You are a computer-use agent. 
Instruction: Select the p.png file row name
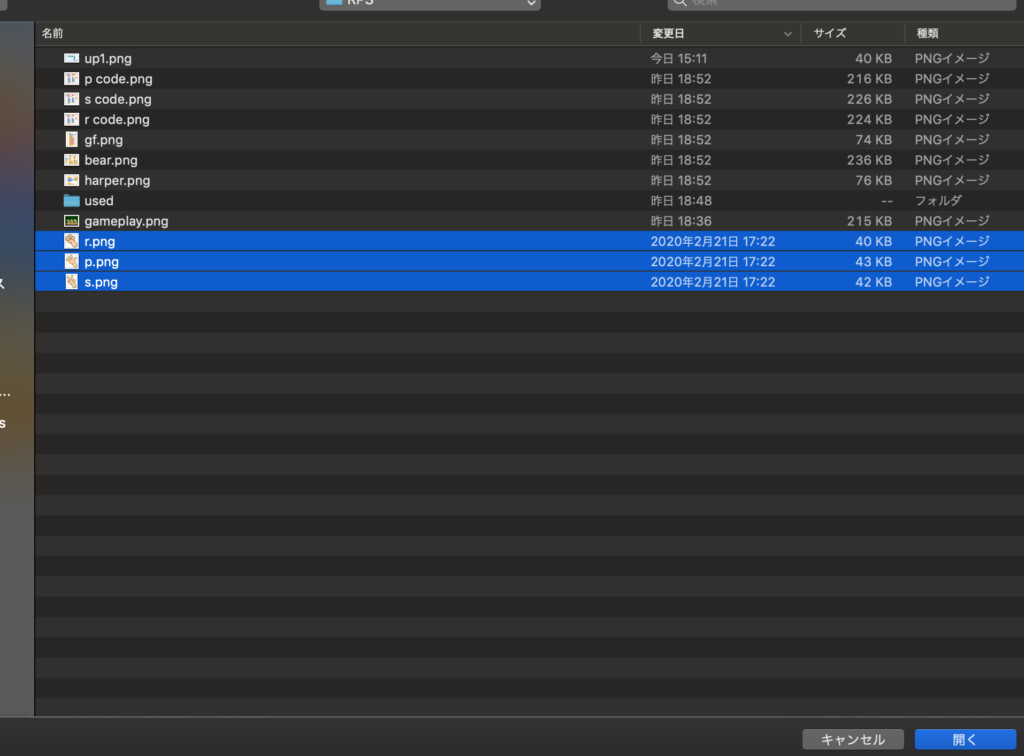click(101, 262)
